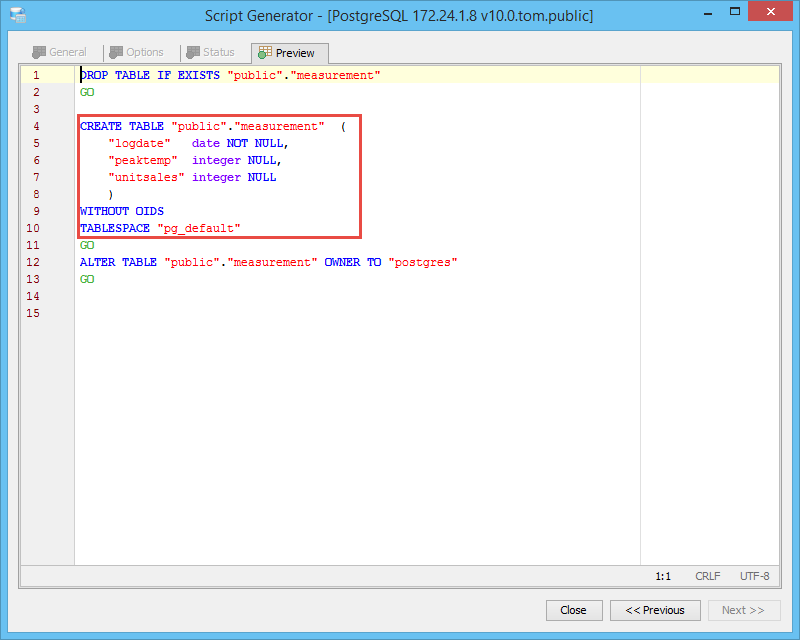The height and width of the screenshot is (640, 800).
Task: Click the CREATE TABLE "public"."measurement" line
Action: coord(213,126)
